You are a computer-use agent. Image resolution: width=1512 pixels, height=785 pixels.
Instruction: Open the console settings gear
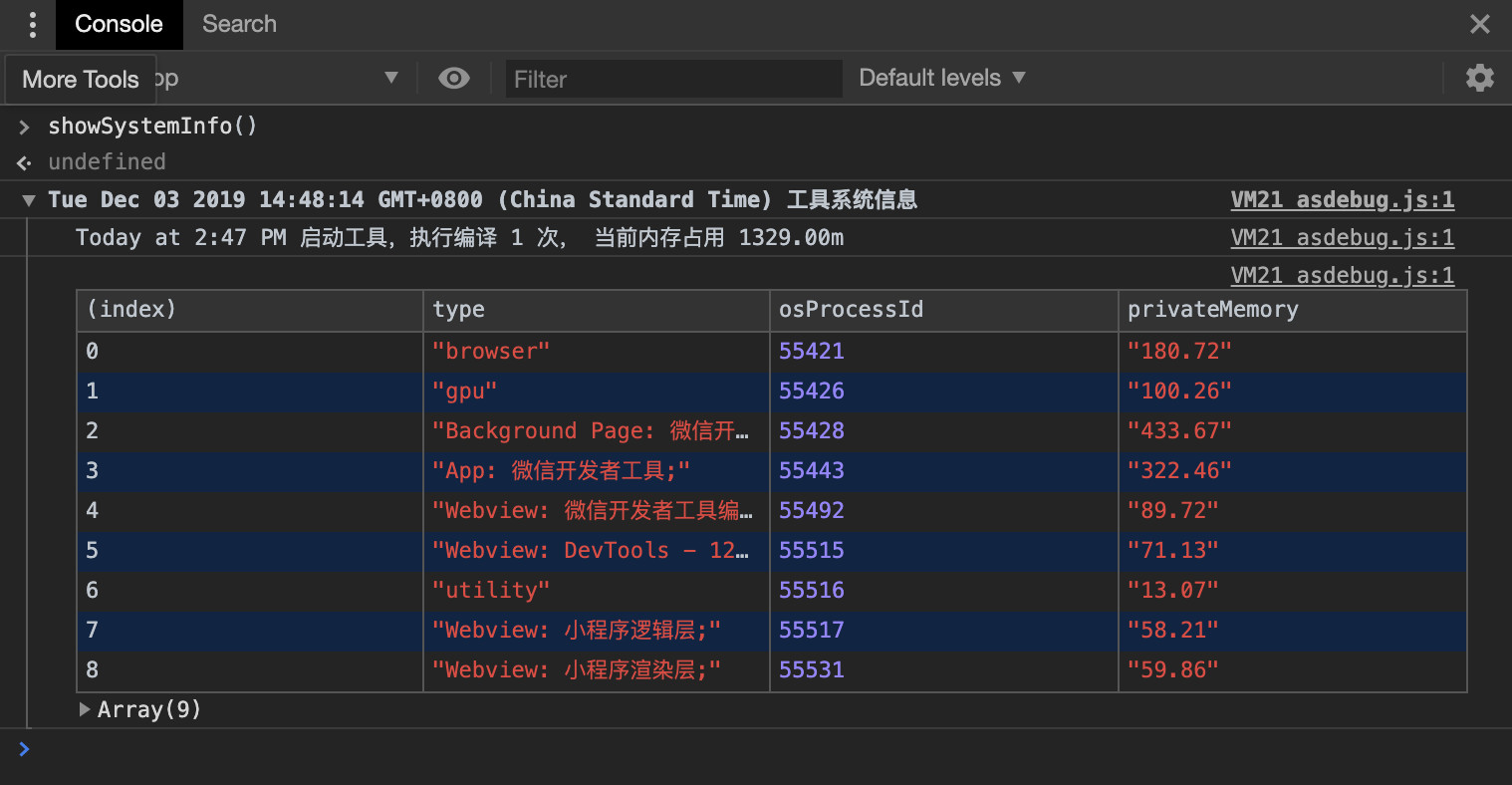click(x=1479, y=78)
